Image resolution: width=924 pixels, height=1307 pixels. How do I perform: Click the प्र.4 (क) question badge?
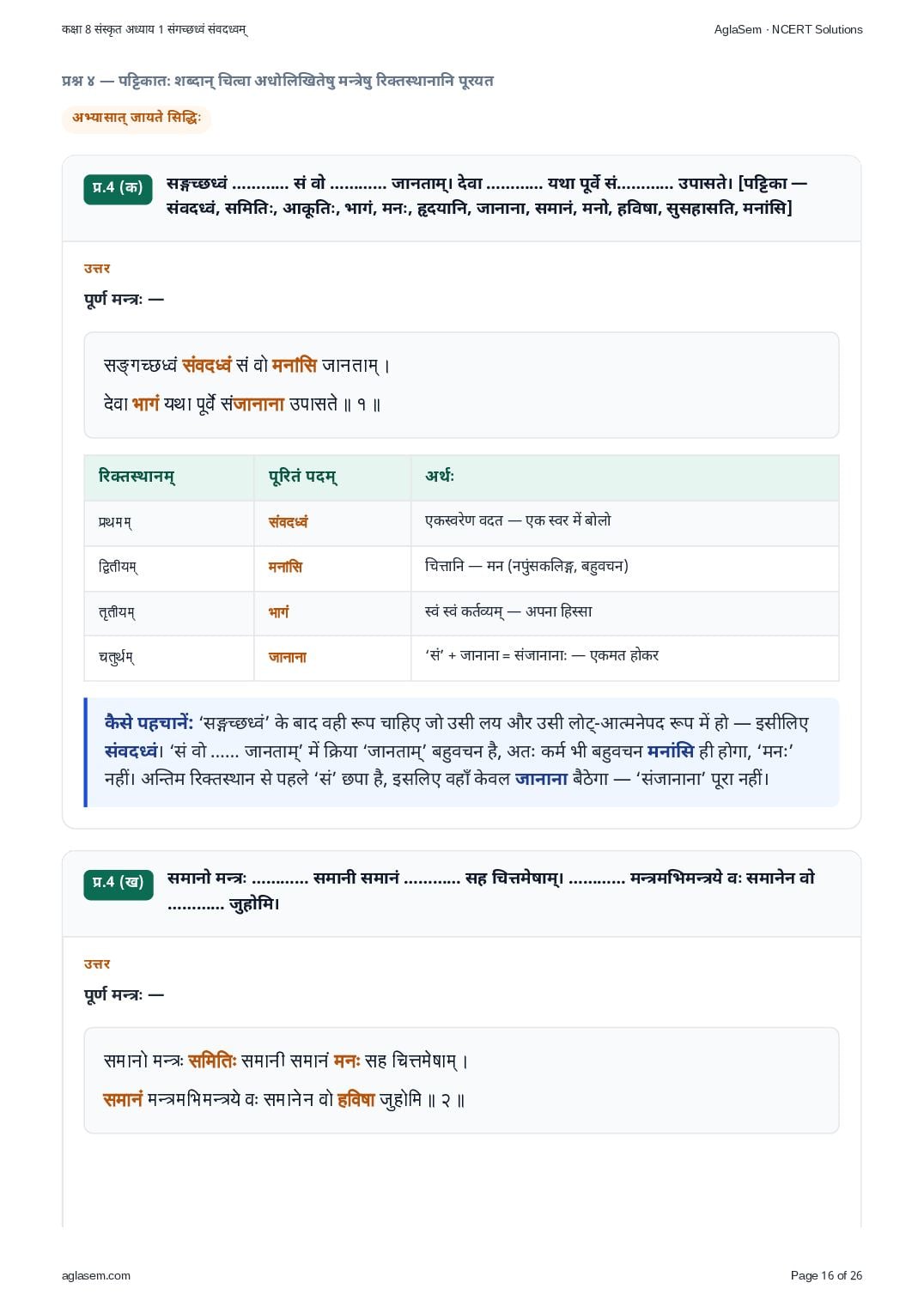point(118,188)
